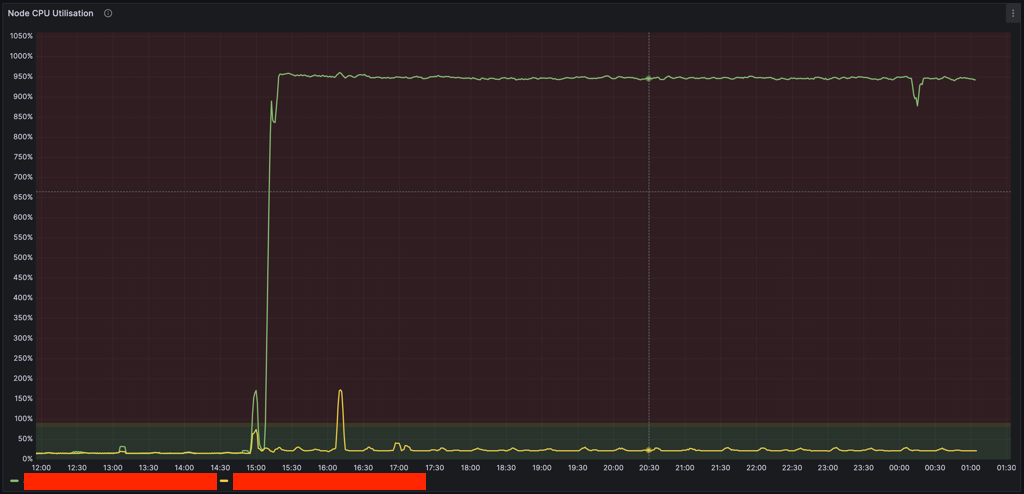Click the 600% y-axis label
The height and width of the screenshot is (494, 1024).
click(x=23, y=218)
